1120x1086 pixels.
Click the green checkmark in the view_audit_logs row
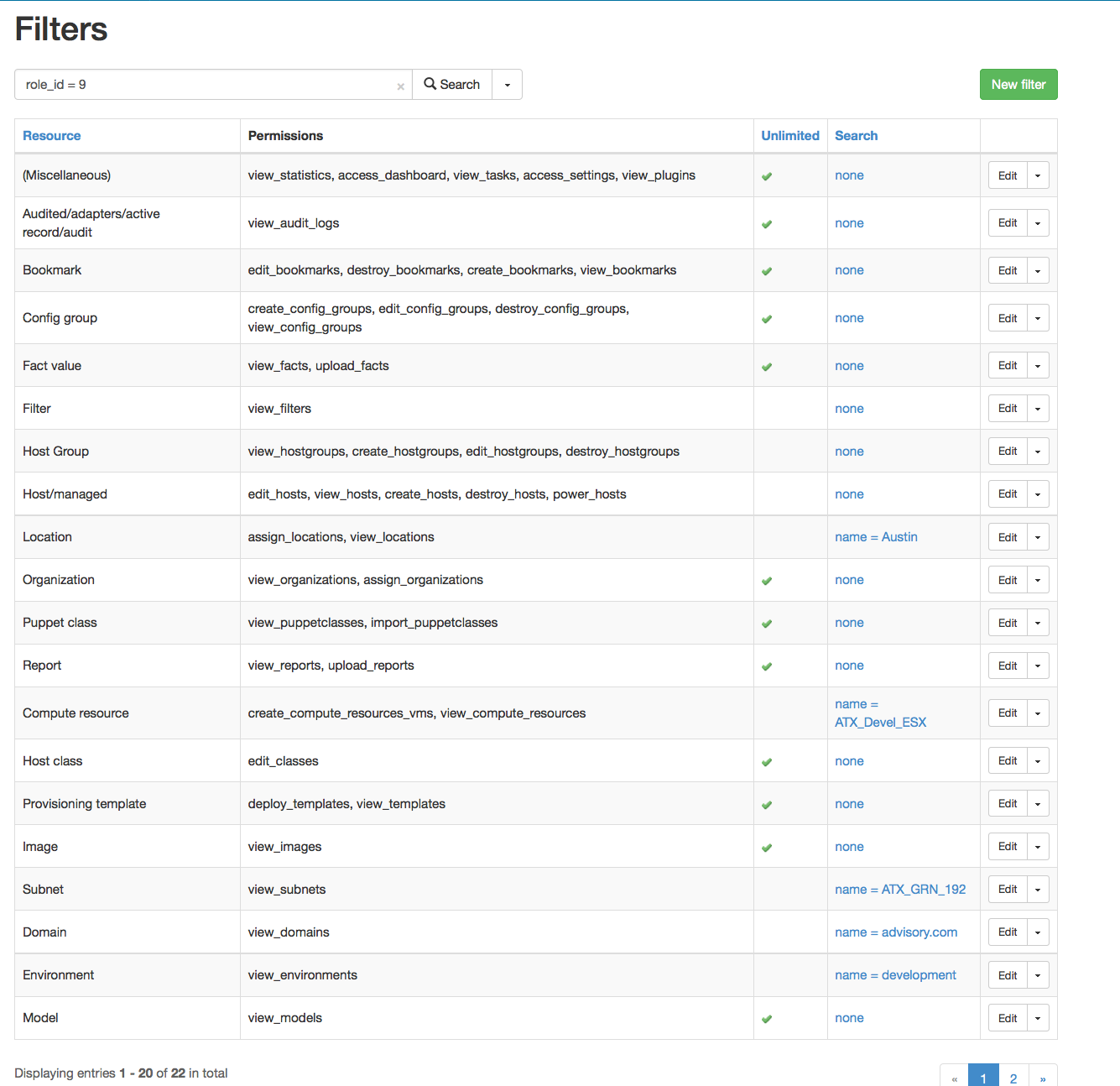[767, 224]
